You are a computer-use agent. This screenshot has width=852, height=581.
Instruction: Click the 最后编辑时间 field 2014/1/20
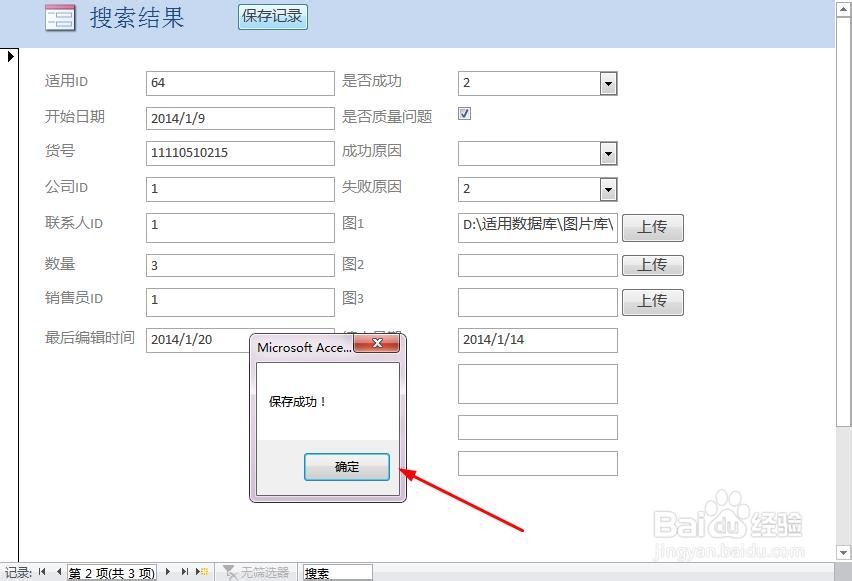(198, 340)
